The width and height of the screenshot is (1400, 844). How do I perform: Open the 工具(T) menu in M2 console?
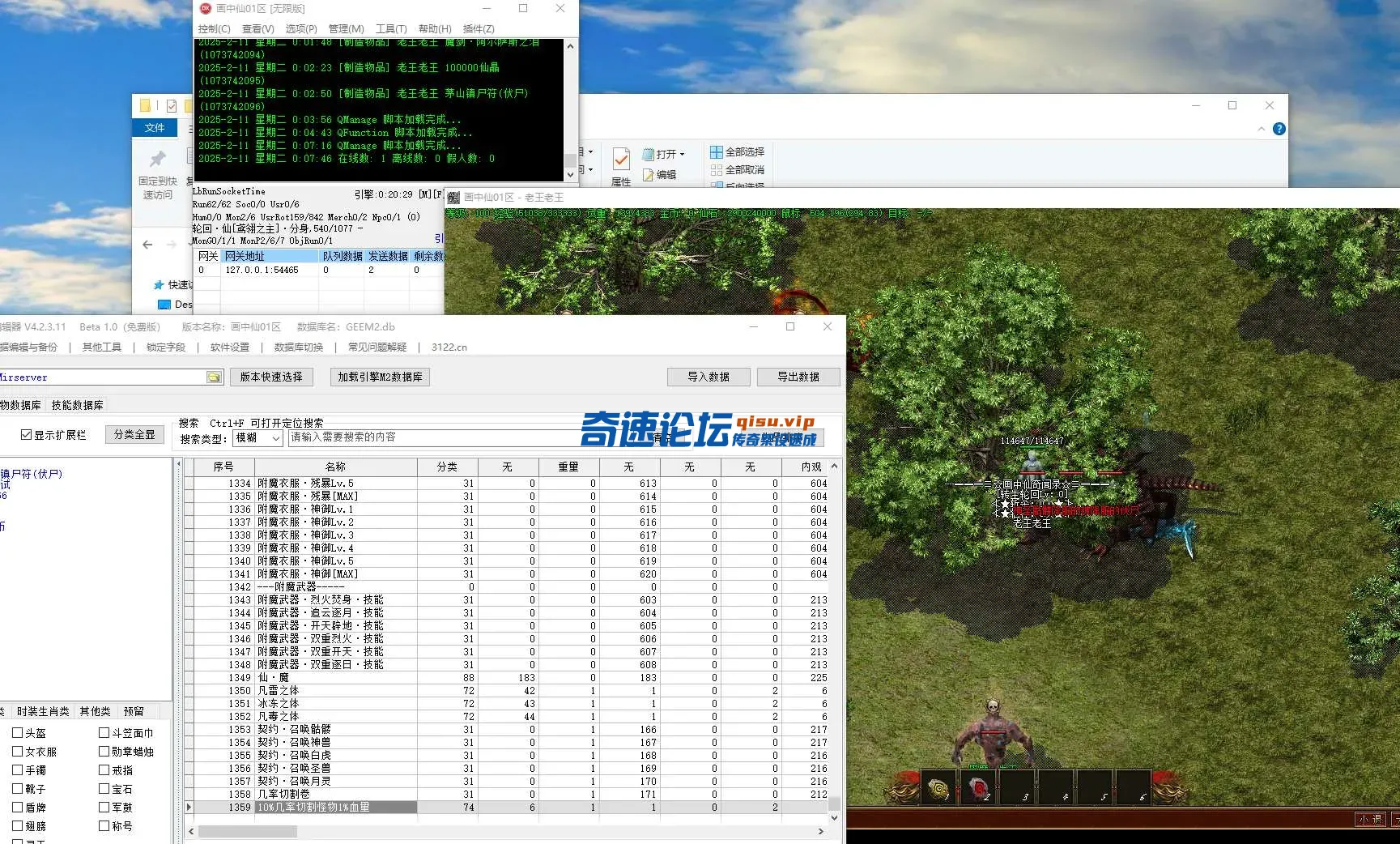[391, 28]
